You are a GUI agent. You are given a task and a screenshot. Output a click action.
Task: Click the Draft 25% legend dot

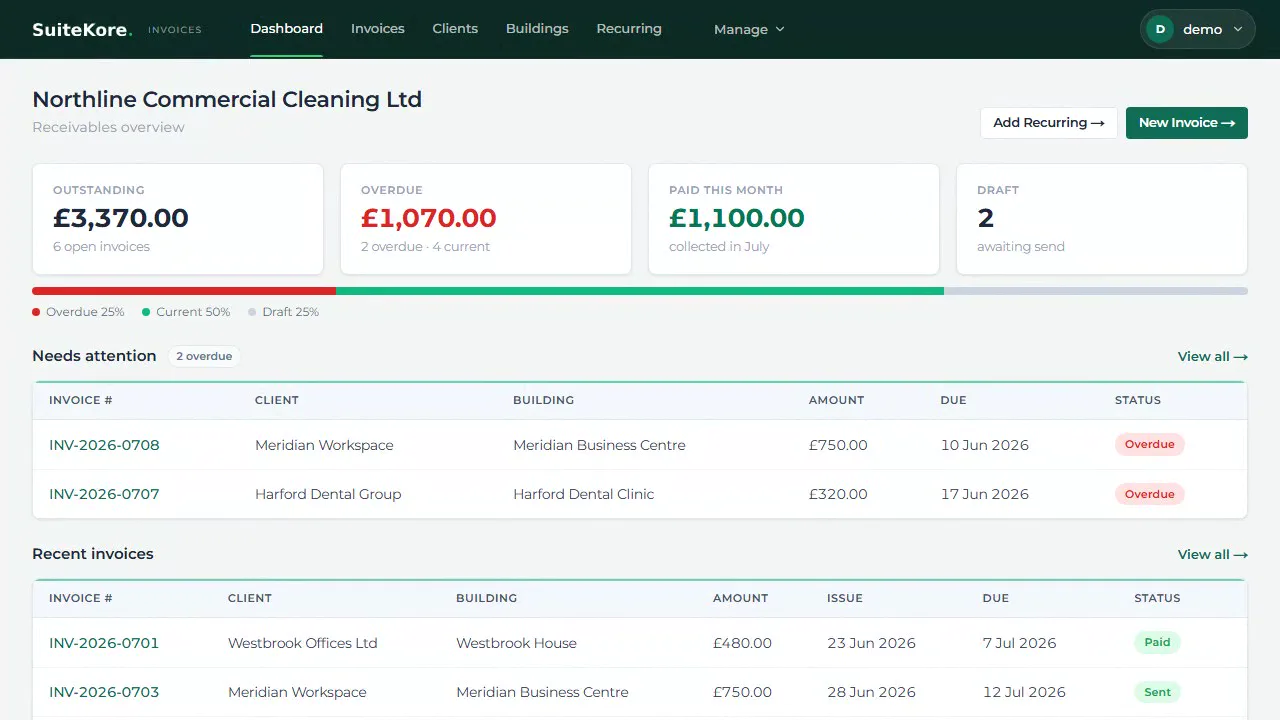coord(252,312)
